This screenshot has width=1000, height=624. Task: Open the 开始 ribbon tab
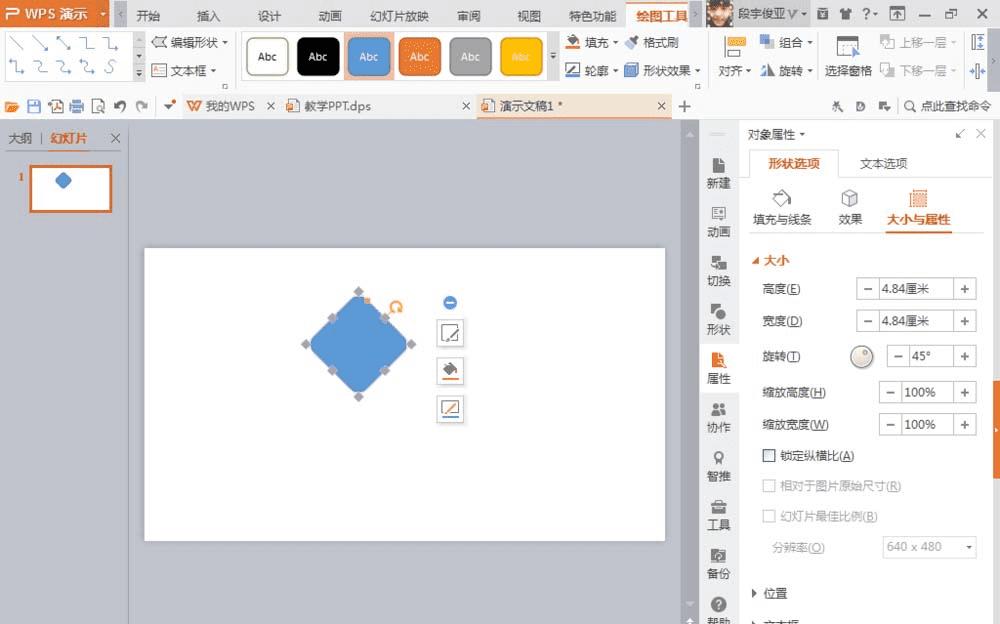(x=148, y=16)
